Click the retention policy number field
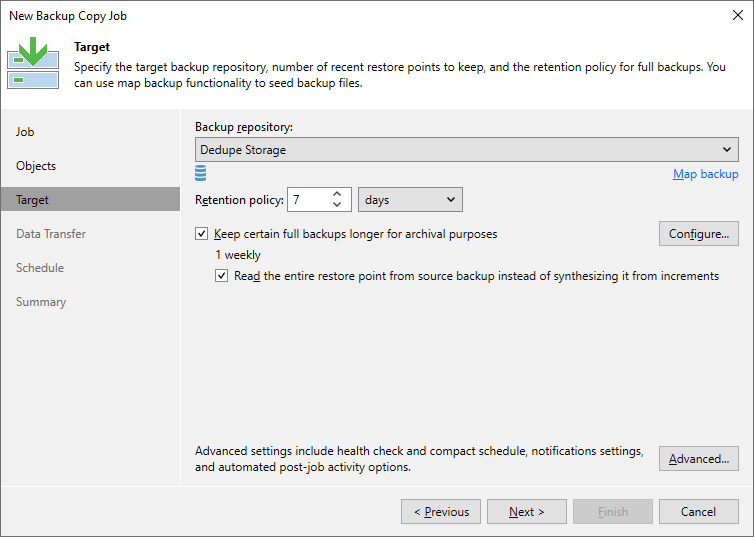Screen dimensions: 754x537 pyautogui.click(x=307, y=200)
